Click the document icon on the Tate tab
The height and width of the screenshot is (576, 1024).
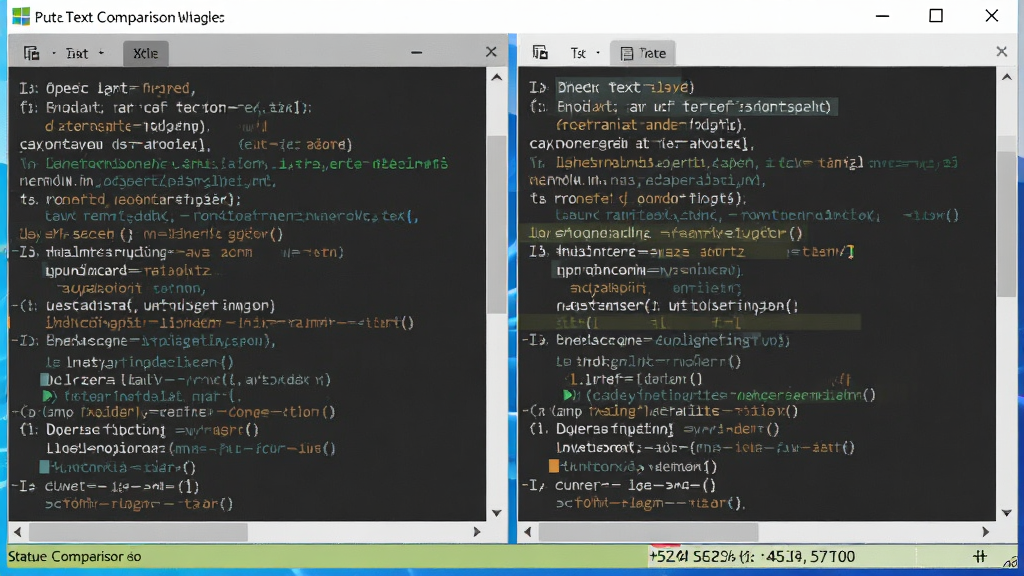pyautogui.click(x=626, y=54)
